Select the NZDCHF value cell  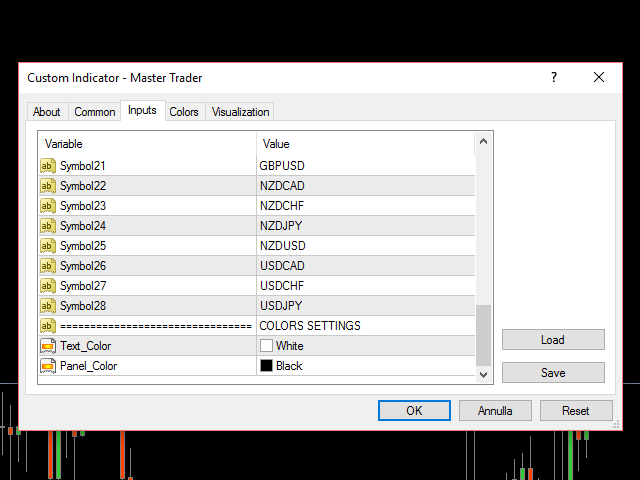366,206
